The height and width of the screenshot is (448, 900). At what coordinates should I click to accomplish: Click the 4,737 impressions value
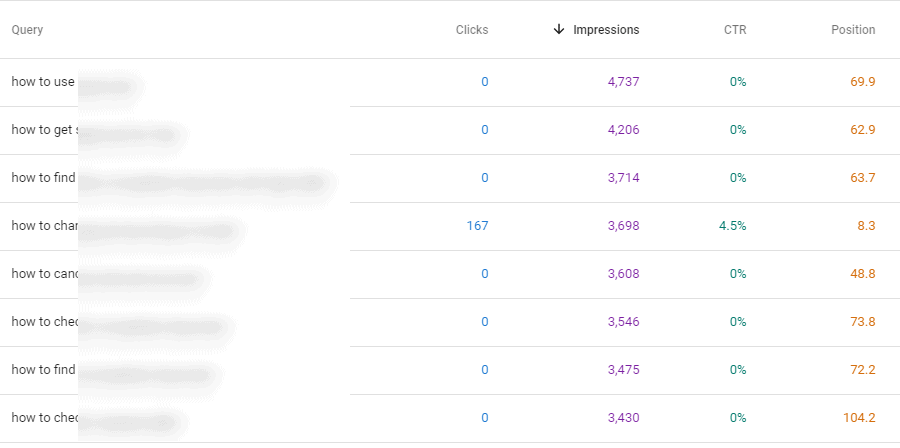[x=623, y=82]
